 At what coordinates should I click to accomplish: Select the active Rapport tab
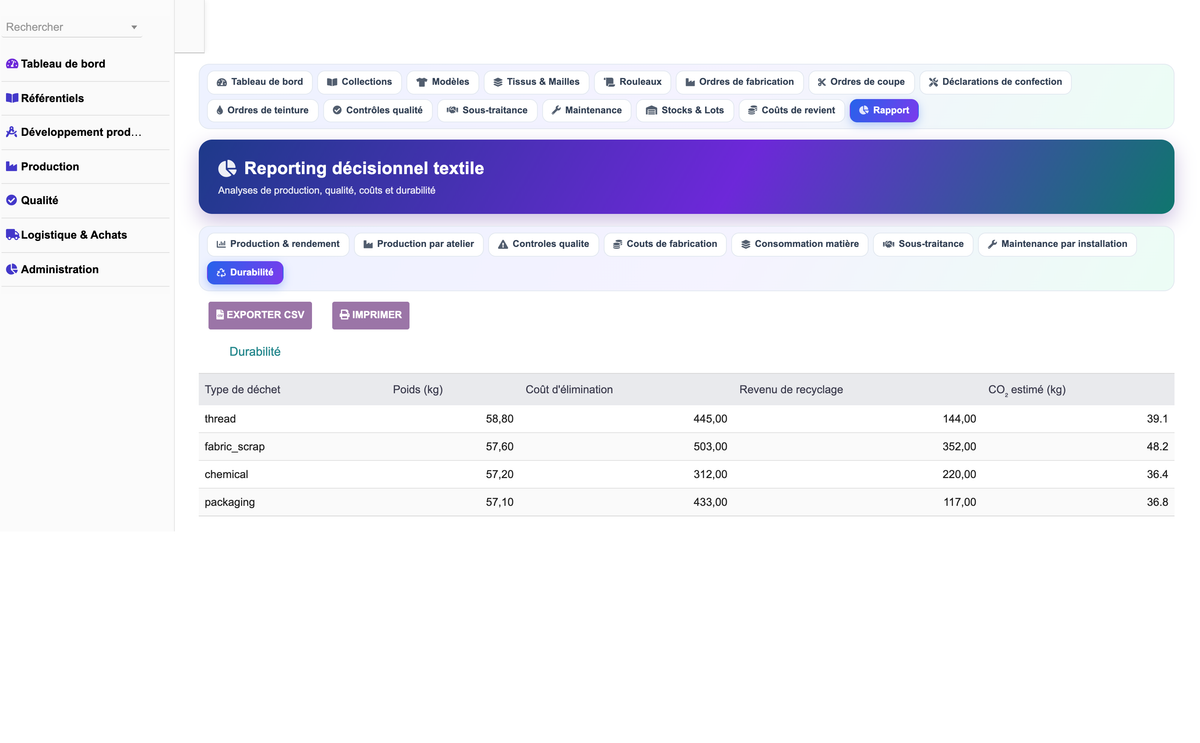(884, 110)
